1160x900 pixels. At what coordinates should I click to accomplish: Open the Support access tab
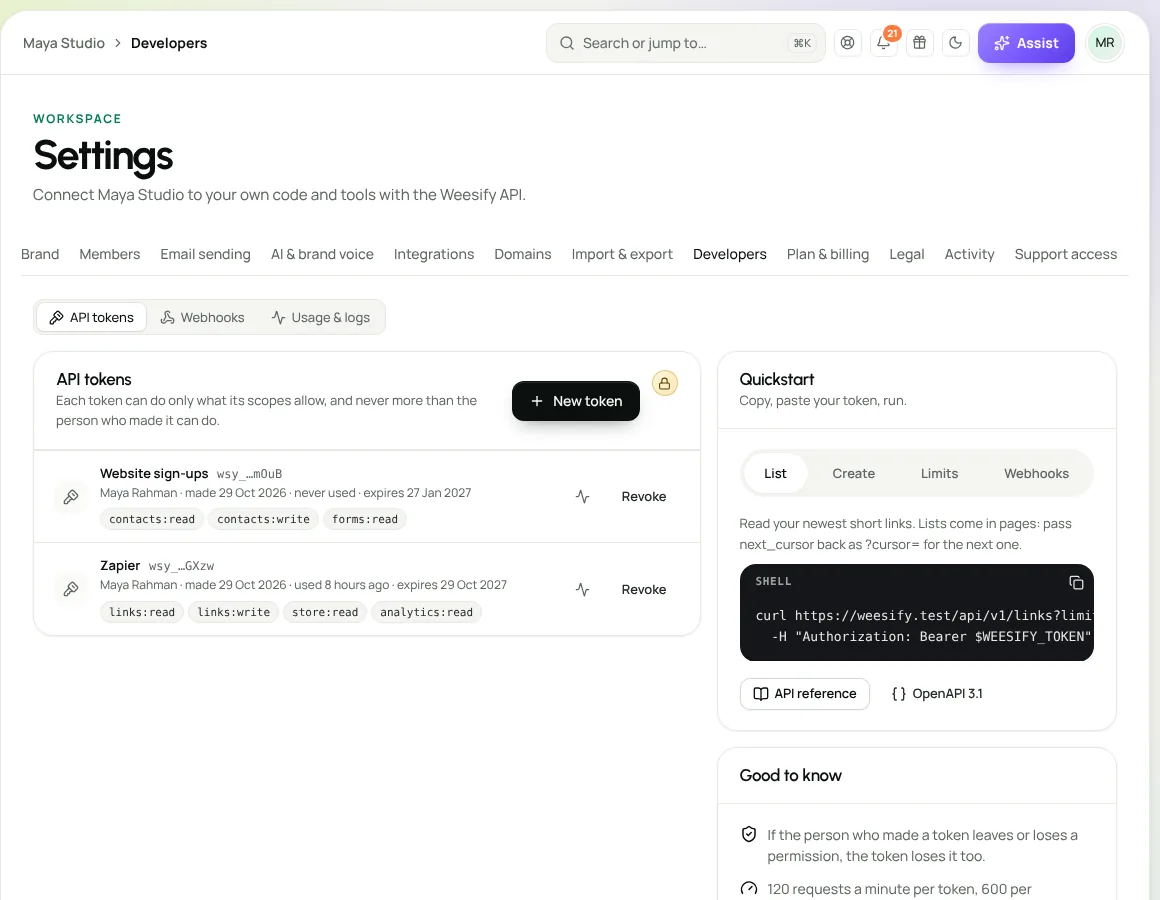coord(1065,254)
